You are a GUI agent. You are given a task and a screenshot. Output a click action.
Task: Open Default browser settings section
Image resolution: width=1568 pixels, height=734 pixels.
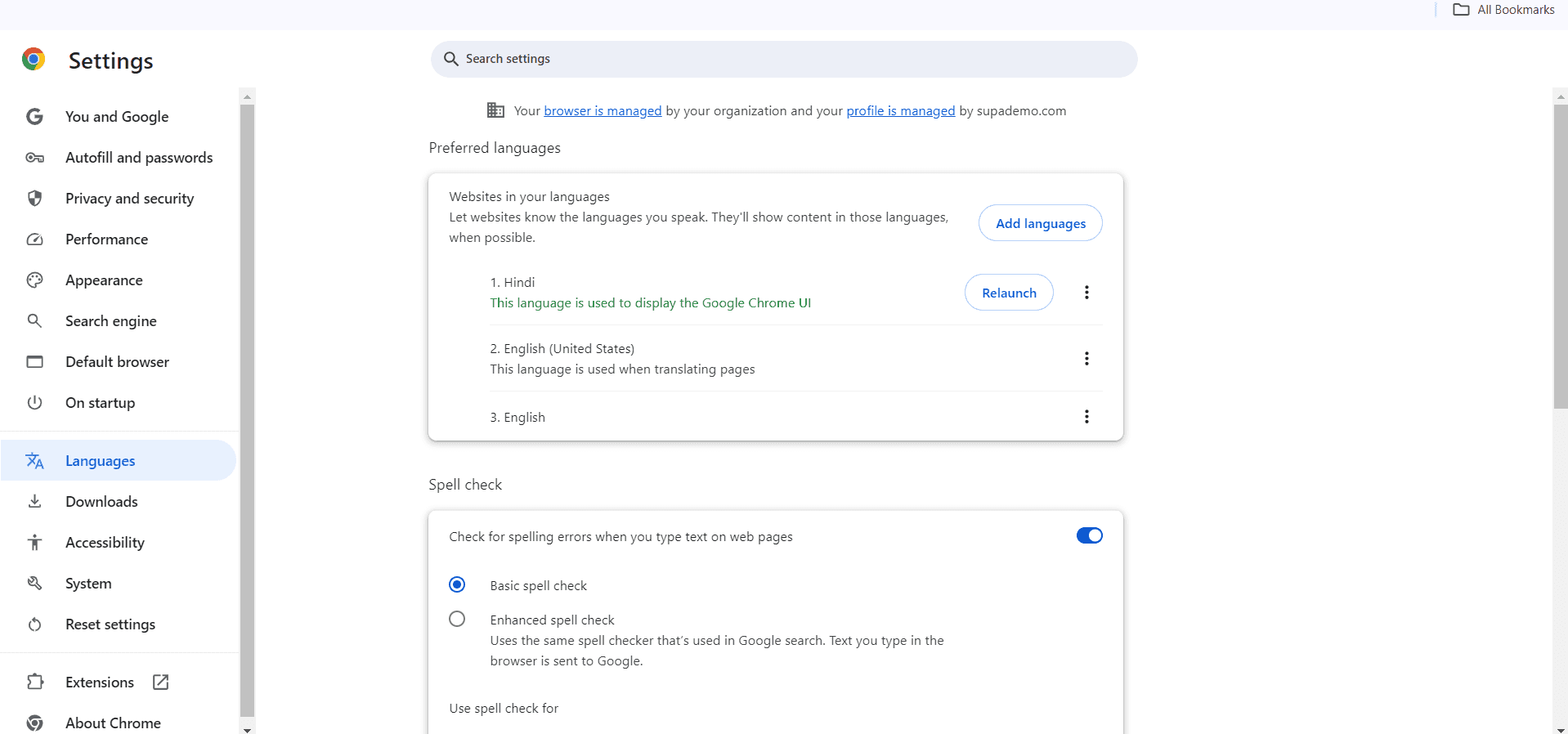point(118,361)
